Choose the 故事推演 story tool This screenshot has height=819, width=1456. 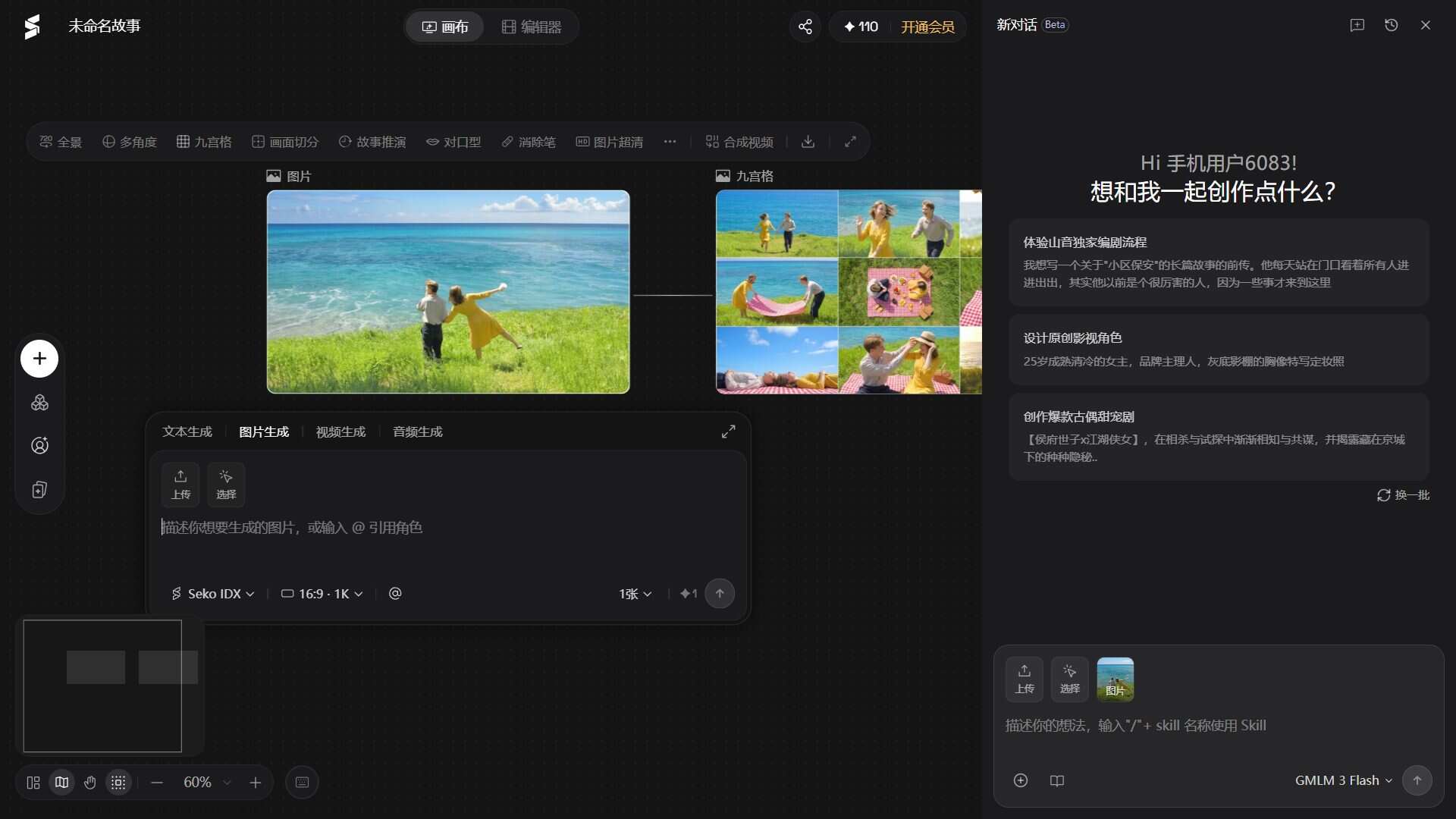point(372,142)
